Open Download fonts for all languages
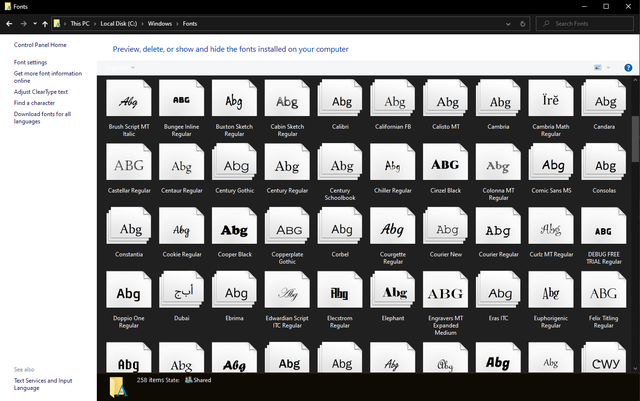 (x=42, y=118)
